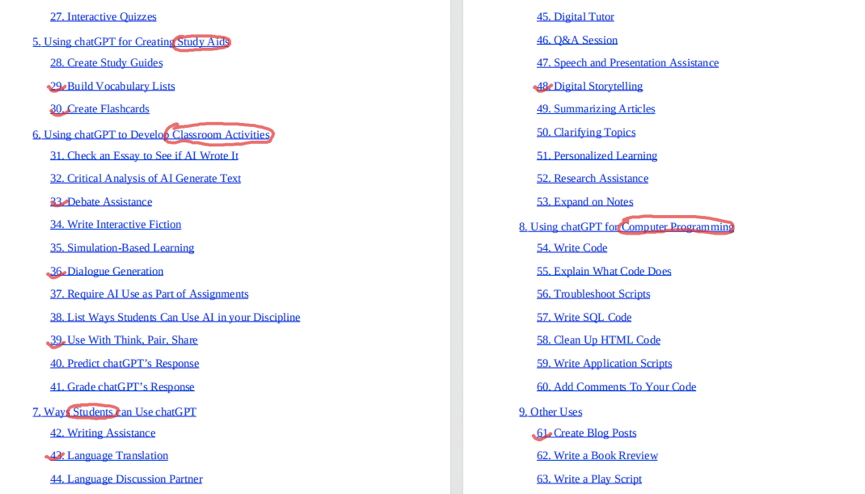Image resolution: width=865 pixels, height=494 pixels.
Task: Open '7. Ways Students can Use chatGPT'
Action: (x=114, y=412)
